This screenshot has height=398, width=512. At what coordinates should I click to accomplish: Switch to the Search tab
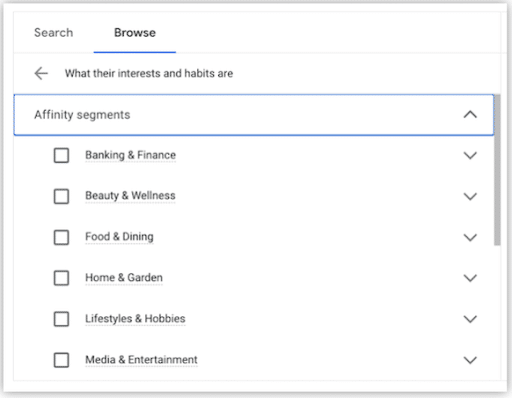click(x=53, y=33)
